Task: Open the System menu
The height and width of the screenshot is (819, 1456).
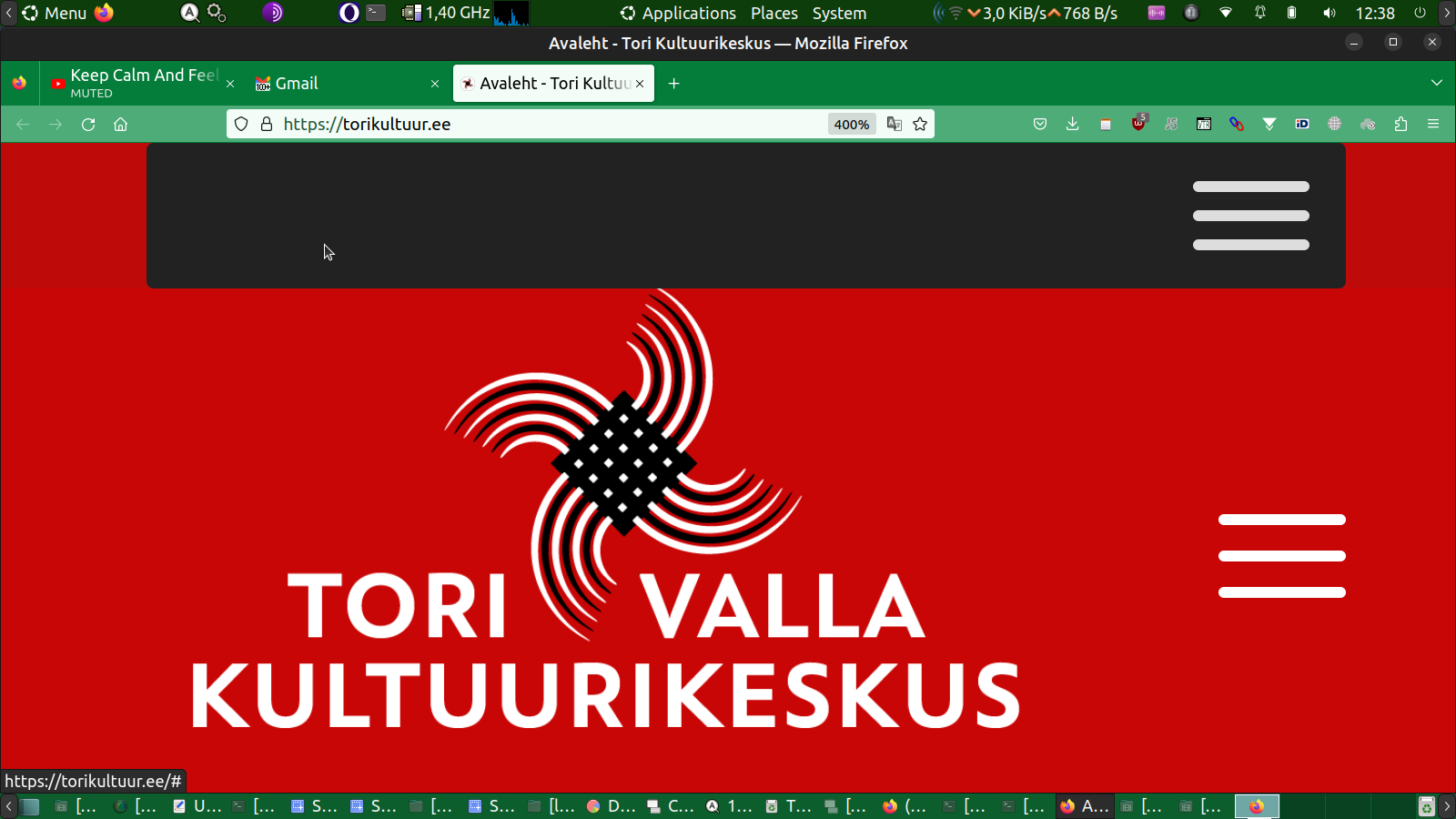Action: pos(839,14)
